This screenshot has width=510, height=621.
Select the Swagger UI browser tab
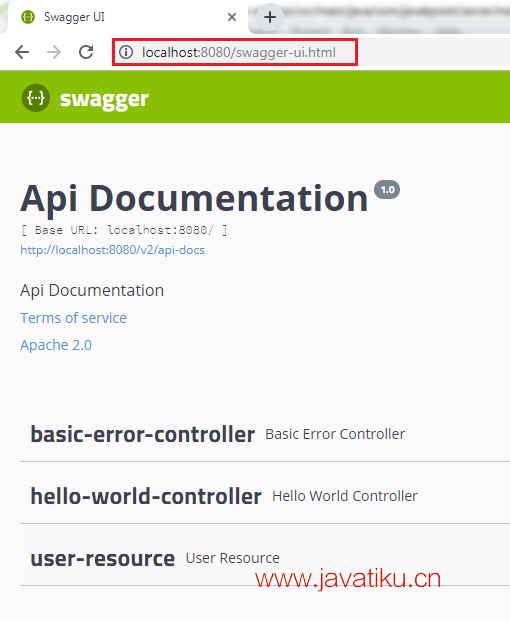pos(128,17)
